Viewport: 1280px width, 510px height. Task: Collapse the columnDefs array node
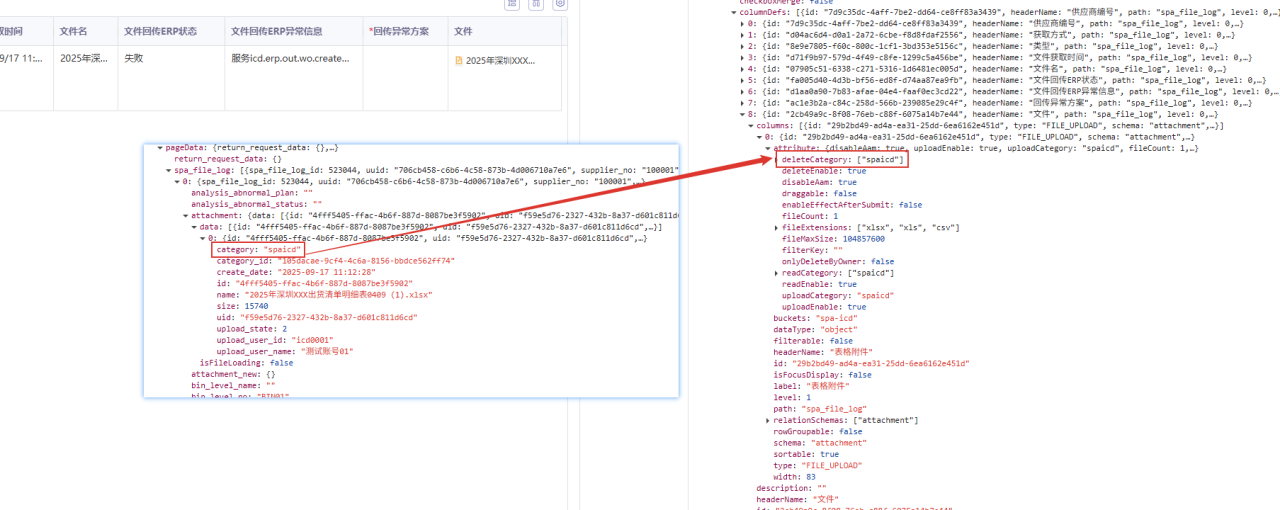733,12
